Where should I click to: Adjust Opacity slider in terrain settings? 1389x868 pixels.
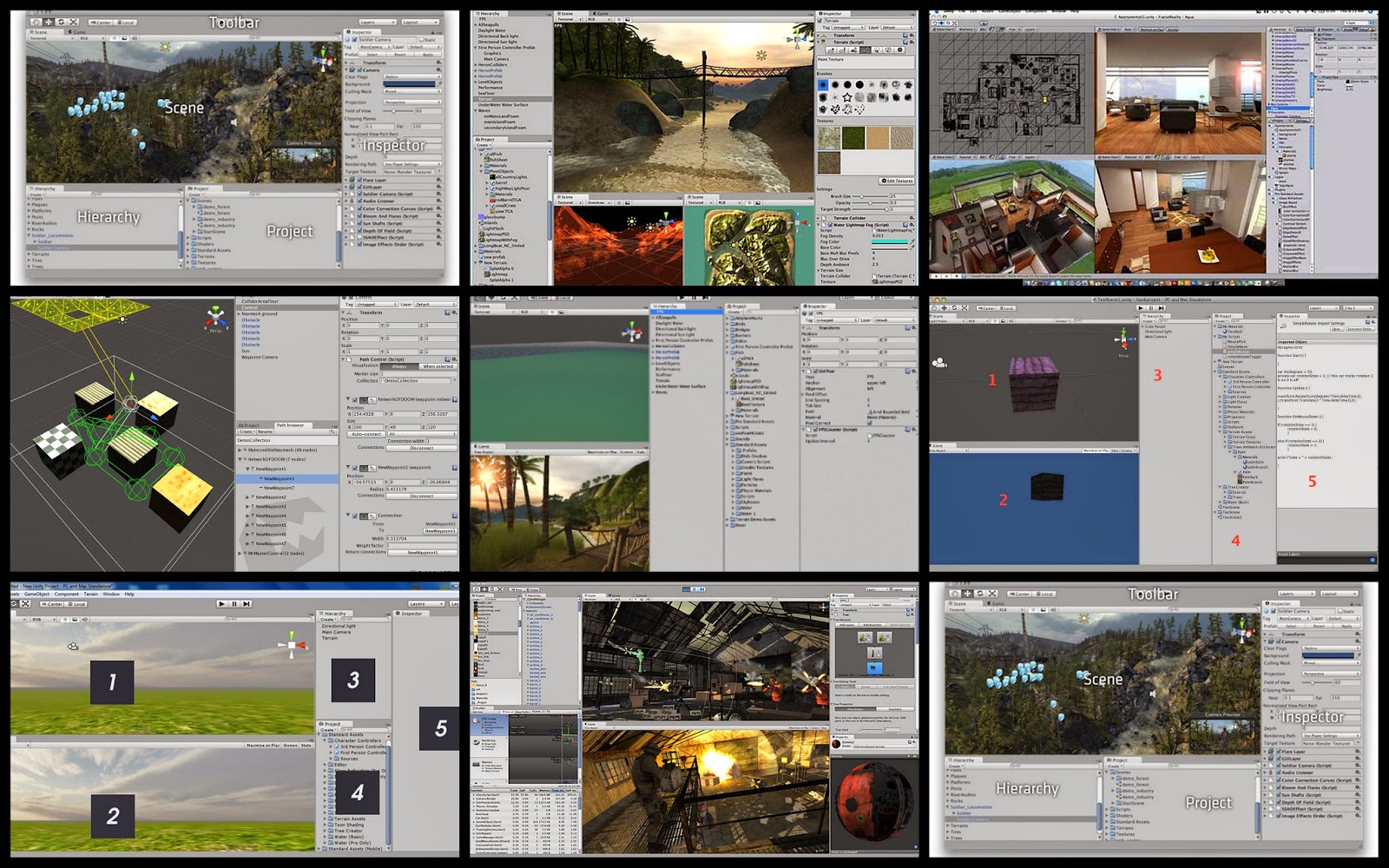(x=870, y=203)
